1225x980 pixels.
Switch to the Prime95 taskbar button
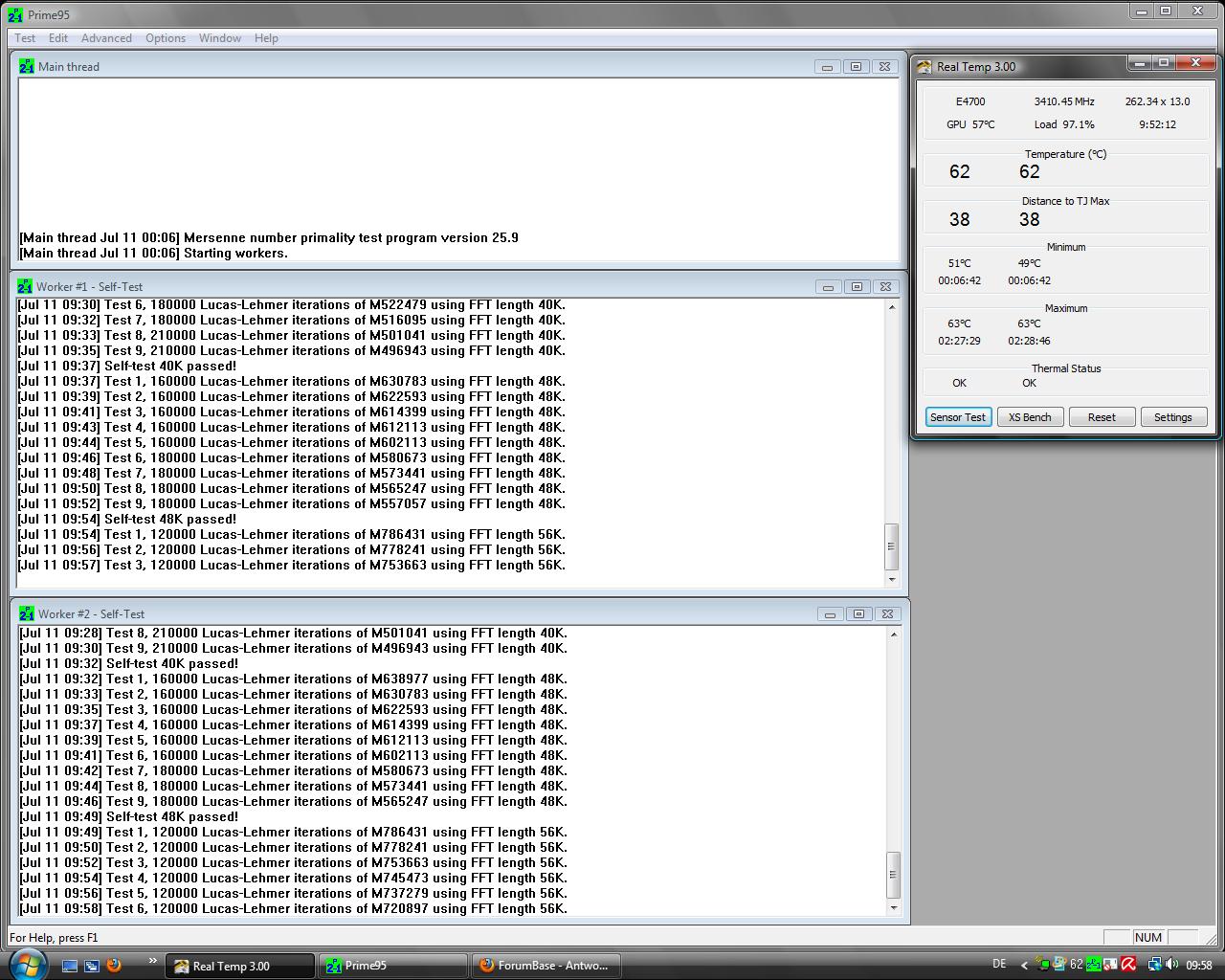click(x=393, y=966)
